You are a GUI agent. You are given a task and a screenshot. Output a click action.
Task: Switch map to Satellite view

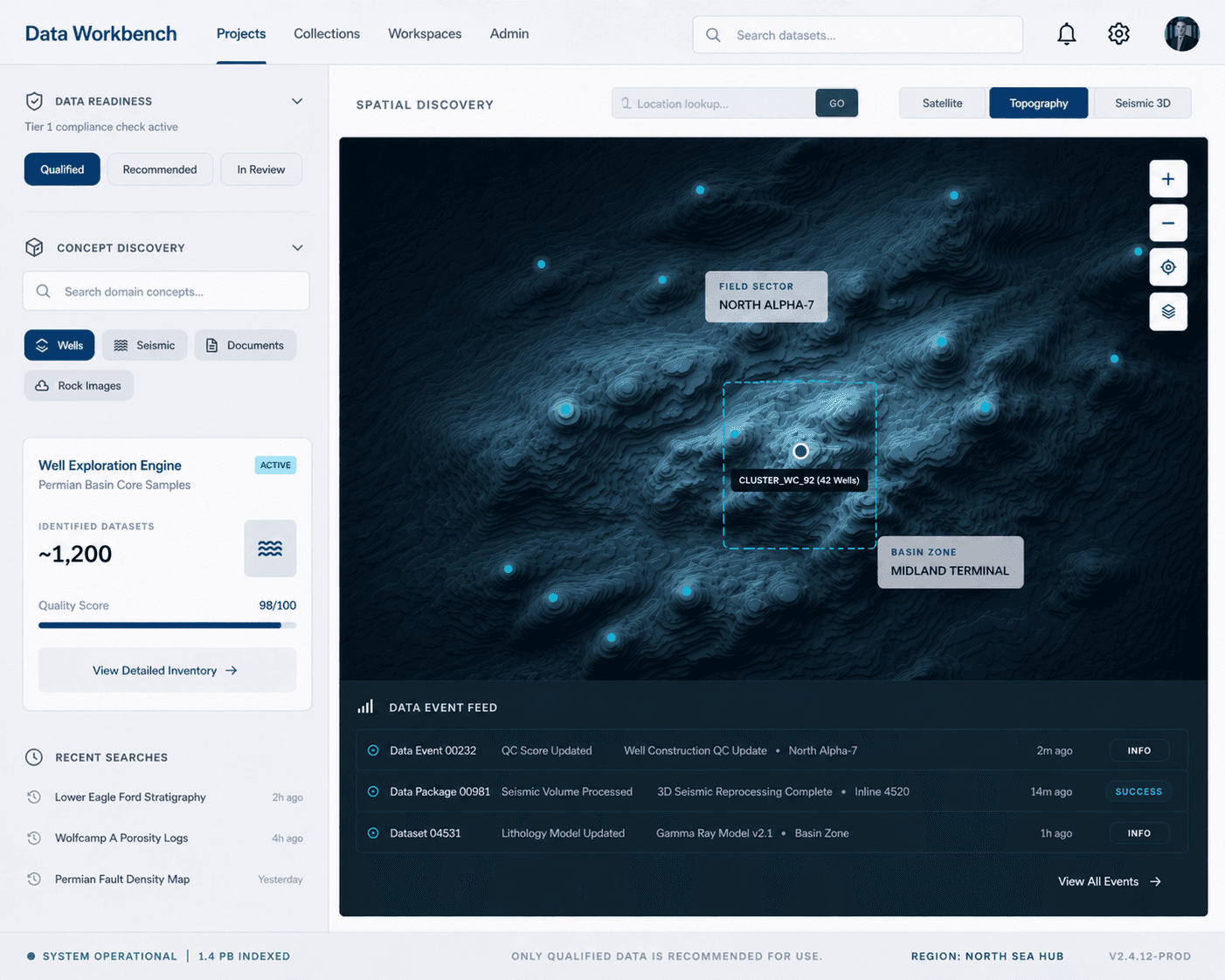943,103
